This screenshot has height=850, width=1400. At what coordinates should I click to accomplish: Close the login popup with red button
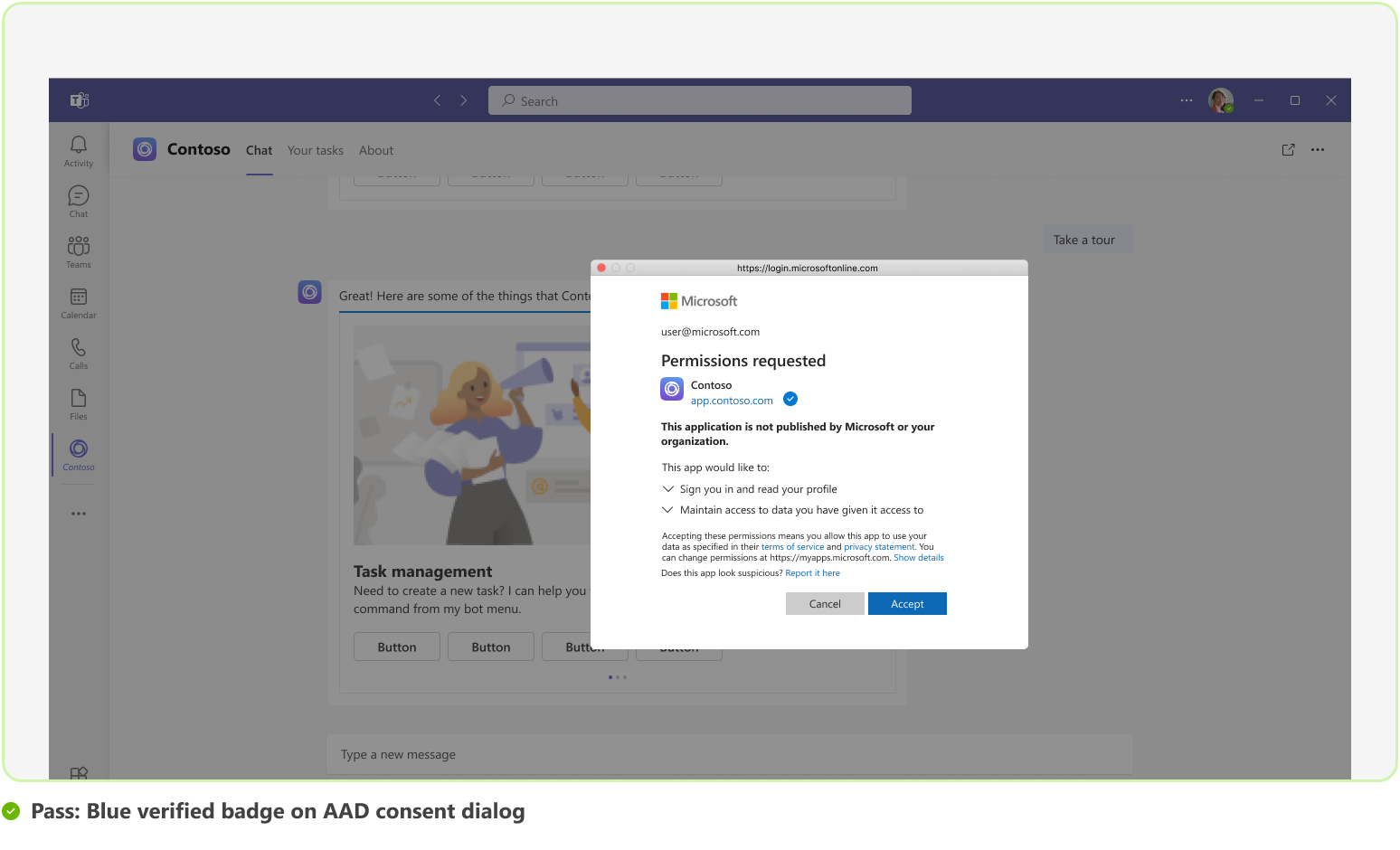pyautogui.click(x=601, y=268)
